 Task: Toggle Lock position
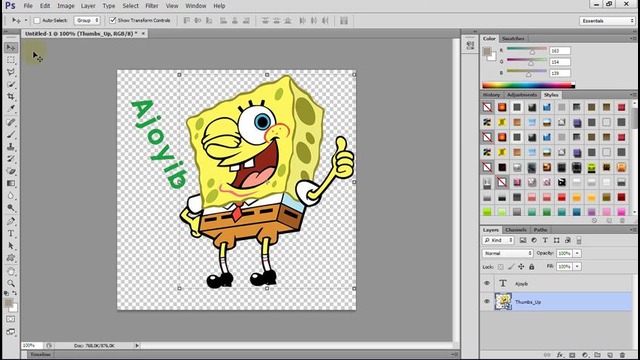coord(521,267)
